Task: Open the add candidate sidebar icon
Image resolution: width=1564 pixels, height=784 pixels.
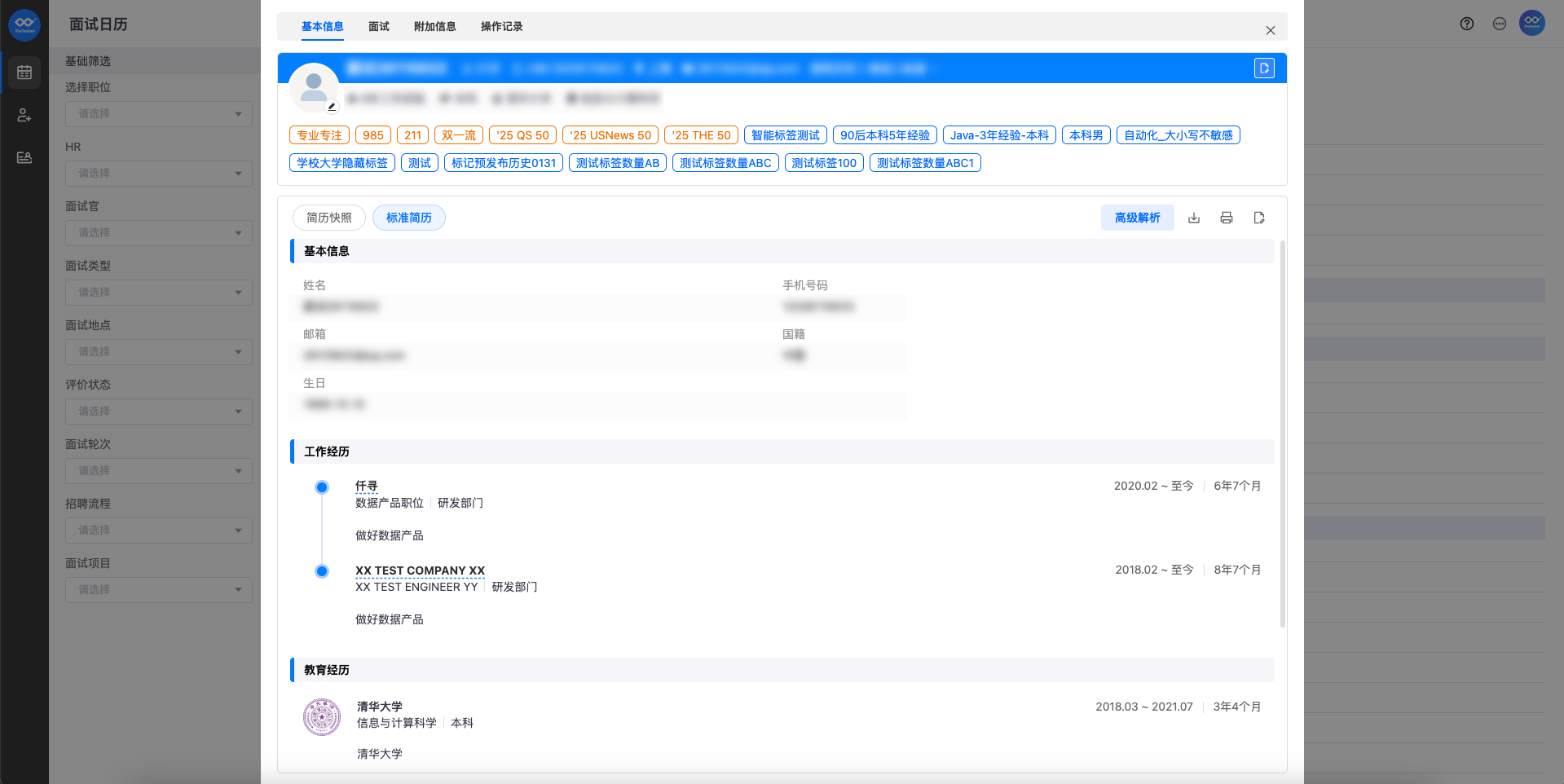Action: coord(24,115)
